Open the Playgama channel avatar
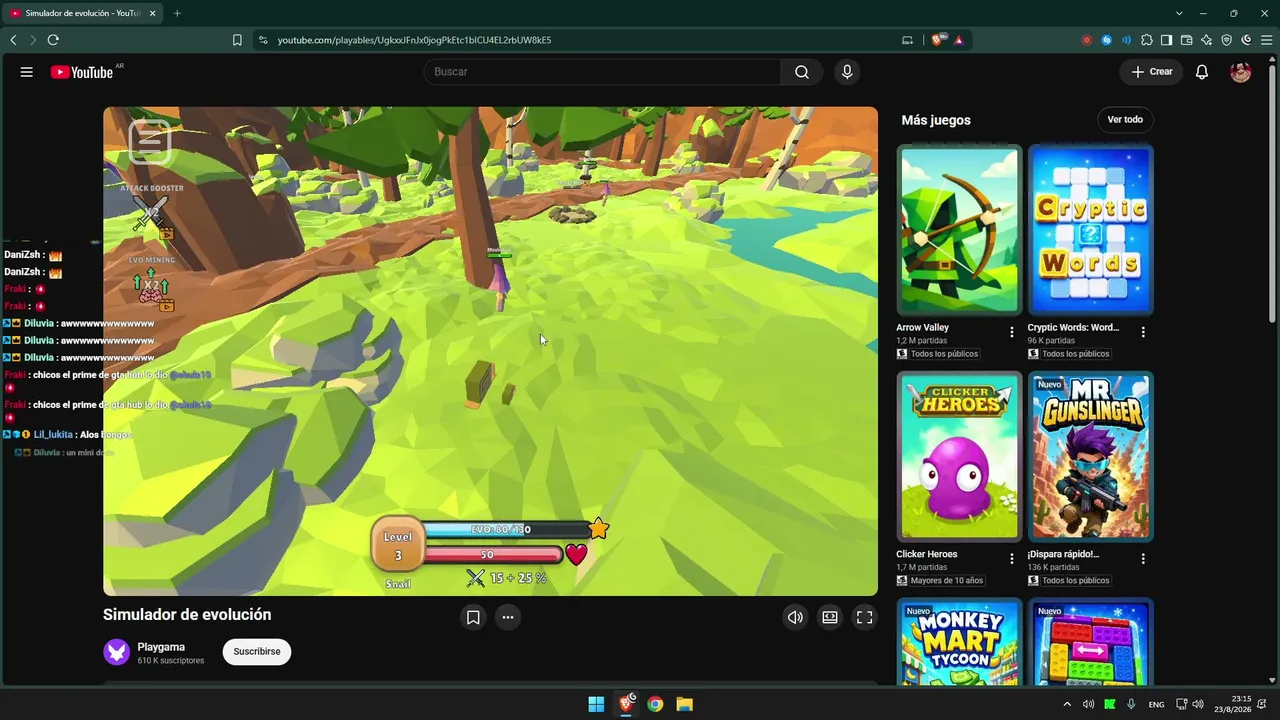The image size is (1280, 720). tap(117, 652)
